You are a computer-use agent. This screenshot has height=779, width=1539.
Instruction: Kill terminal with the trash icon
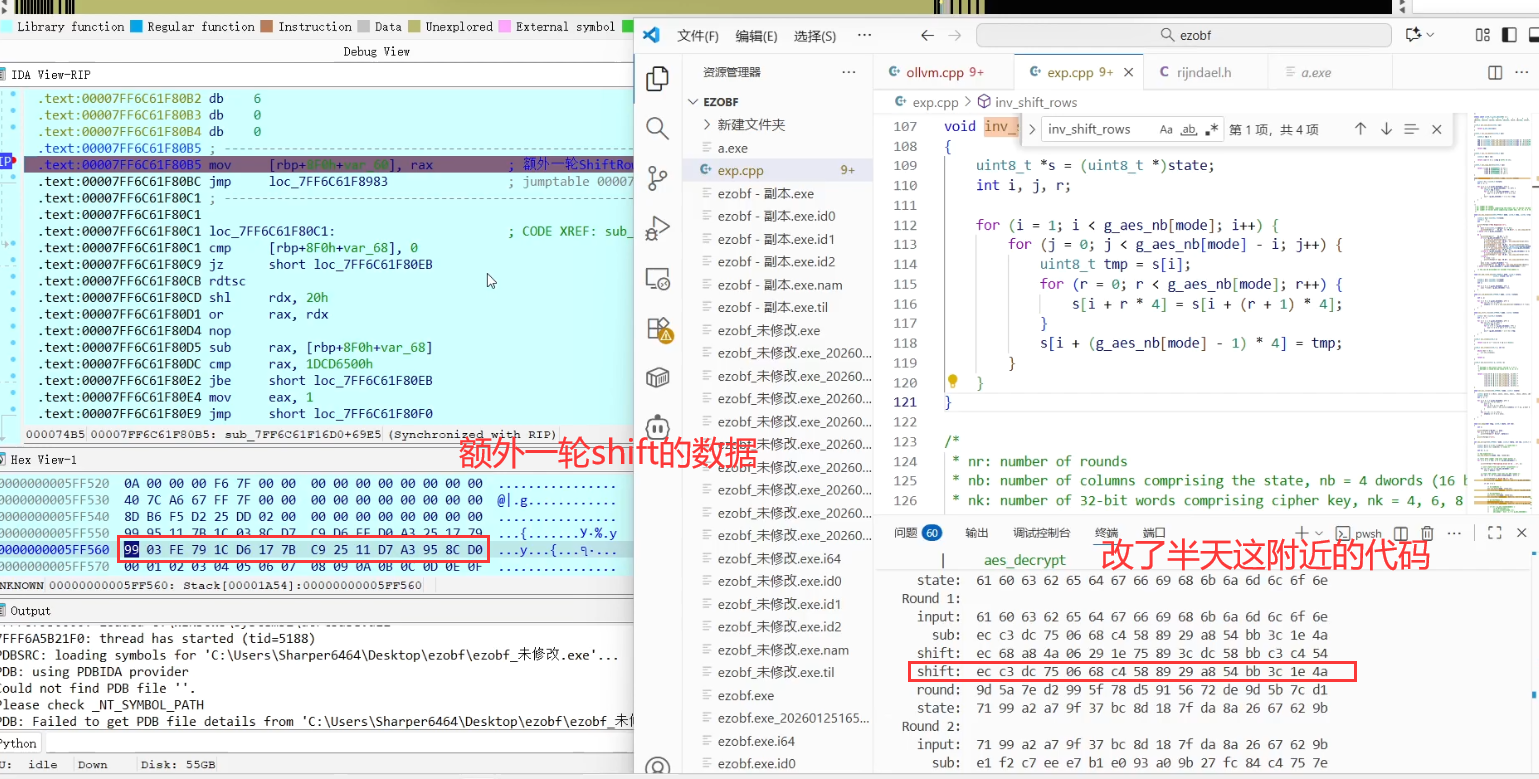(1428, 534)
